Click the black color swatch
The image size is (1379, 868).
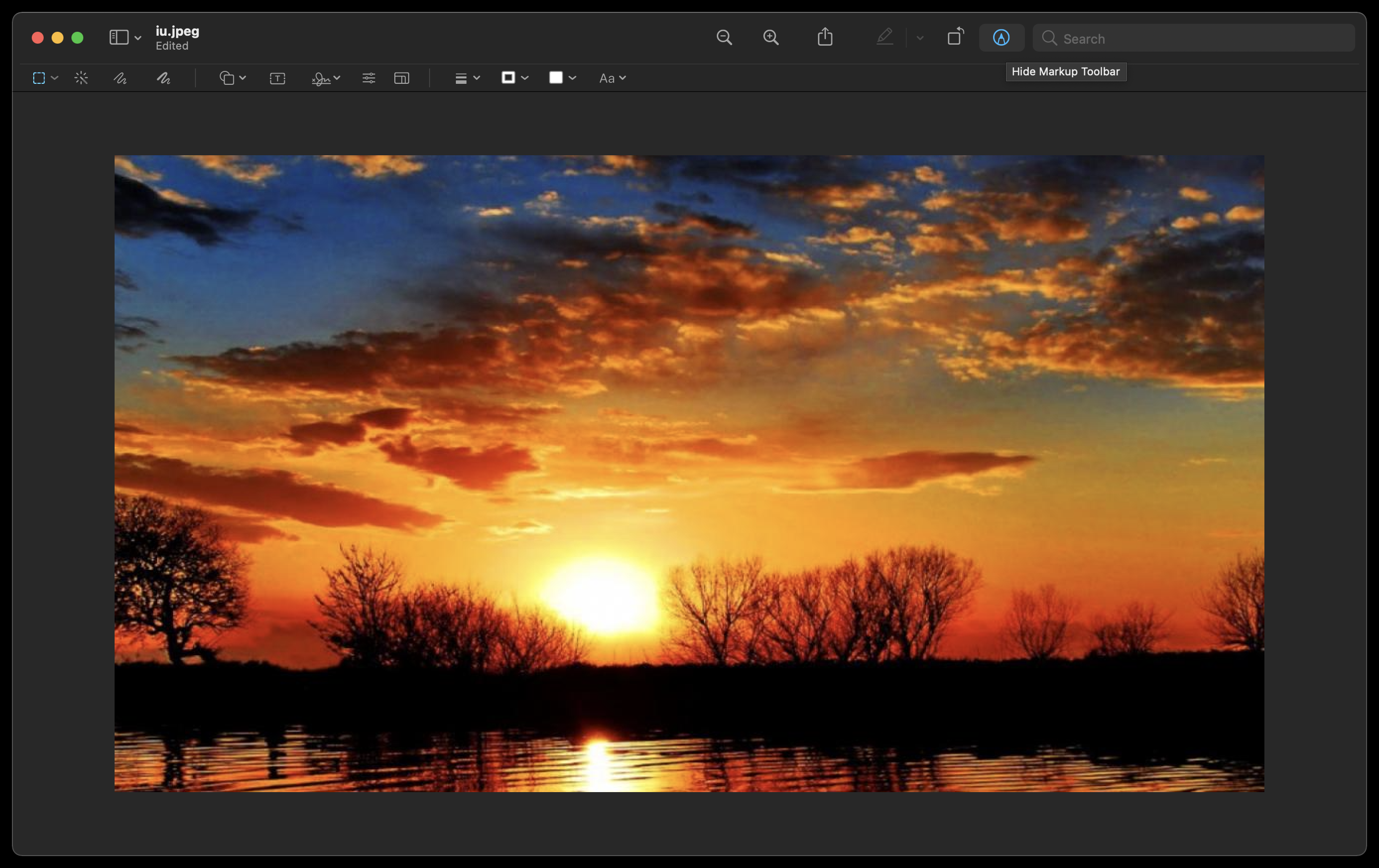click(509, 77)
